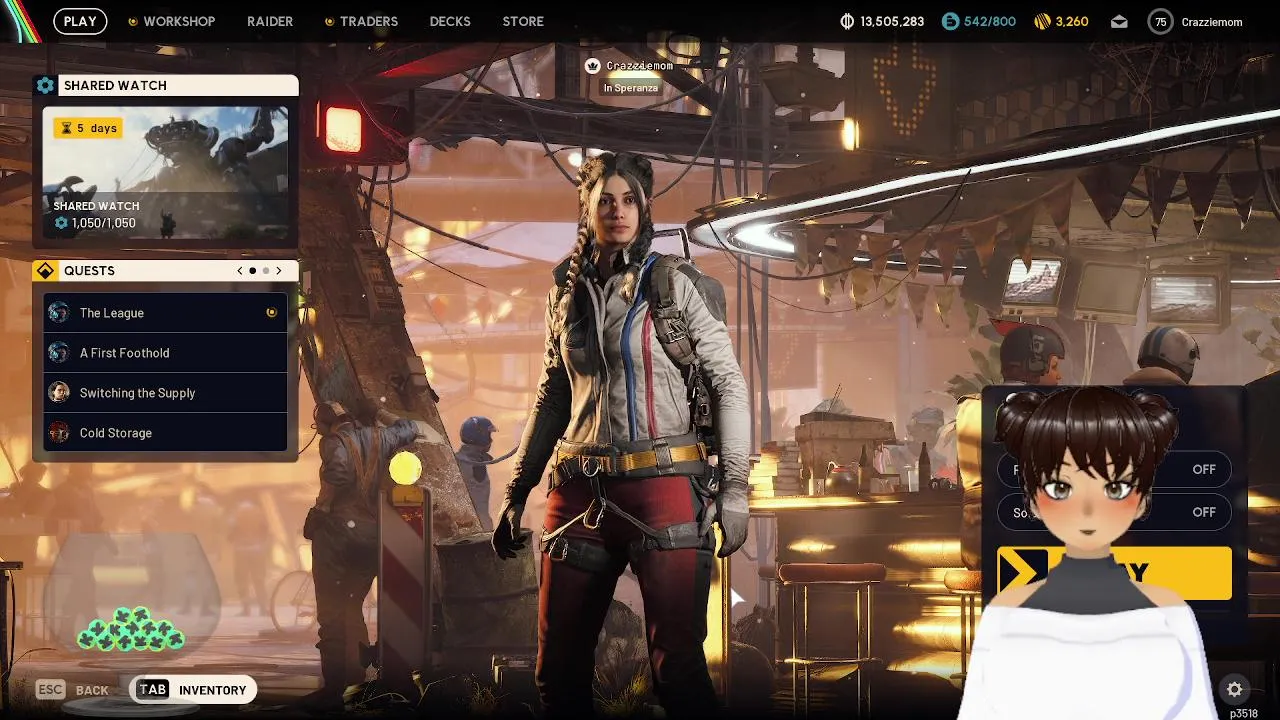This screenshot has height=720, width=1280.
Task: Click the WORKSHOP notification dot
Action: [132, 21]
